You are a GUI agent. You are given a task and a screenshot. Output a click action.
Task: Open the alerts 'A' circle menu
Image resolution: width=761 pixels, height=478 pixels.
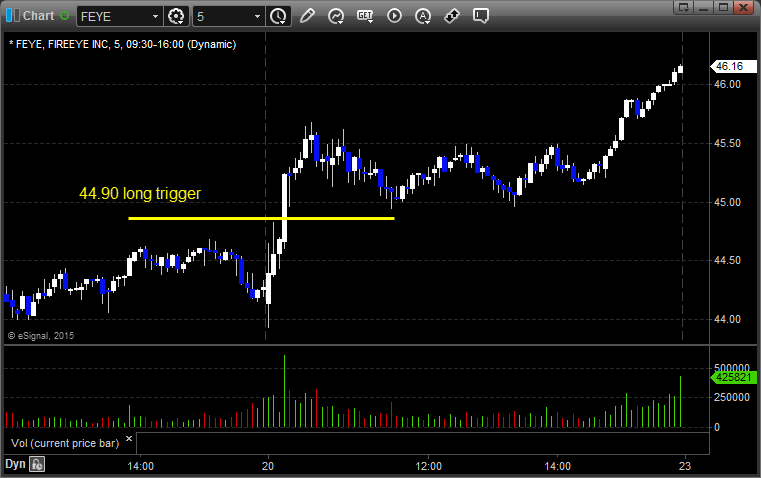(423, 16)
